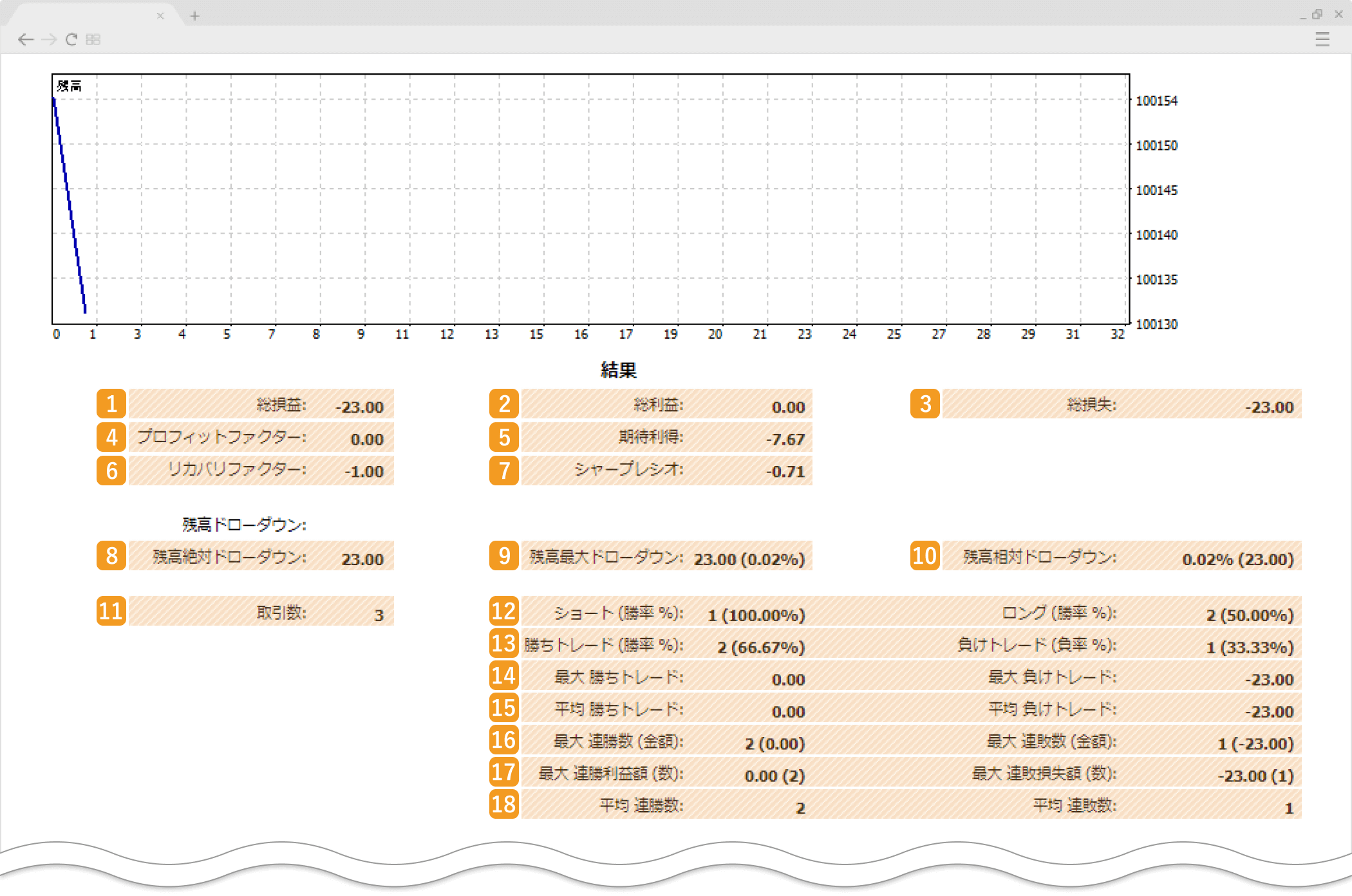Go back using the browser back arrow

click(26, 40)
